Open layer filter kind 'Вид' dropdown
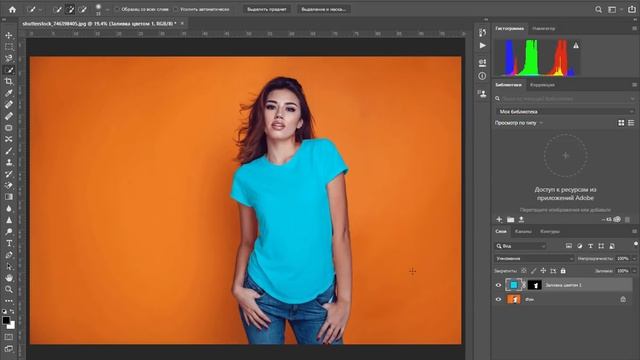The width and height of the screenshot is (640, 360). coord(520,246)
